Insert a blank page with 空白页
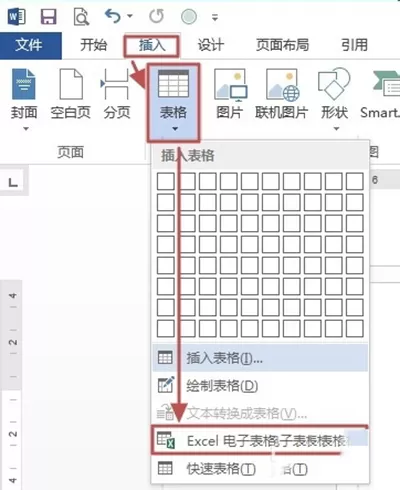The width and height of the screenshot is (400, 490). 71,94
